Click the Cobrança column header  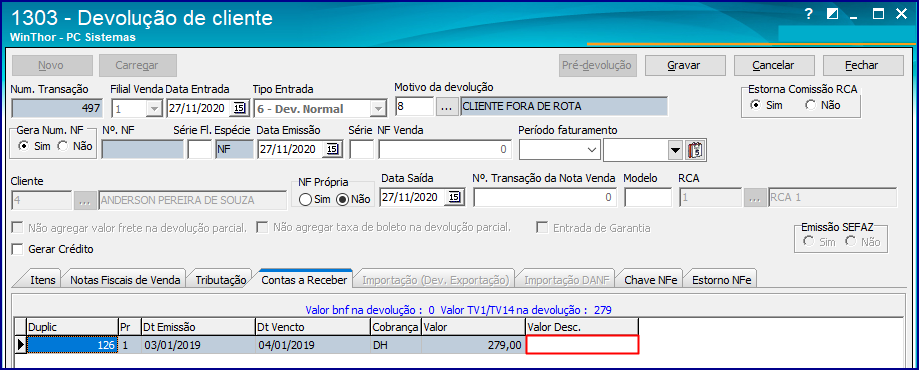(x=396, y=327)
